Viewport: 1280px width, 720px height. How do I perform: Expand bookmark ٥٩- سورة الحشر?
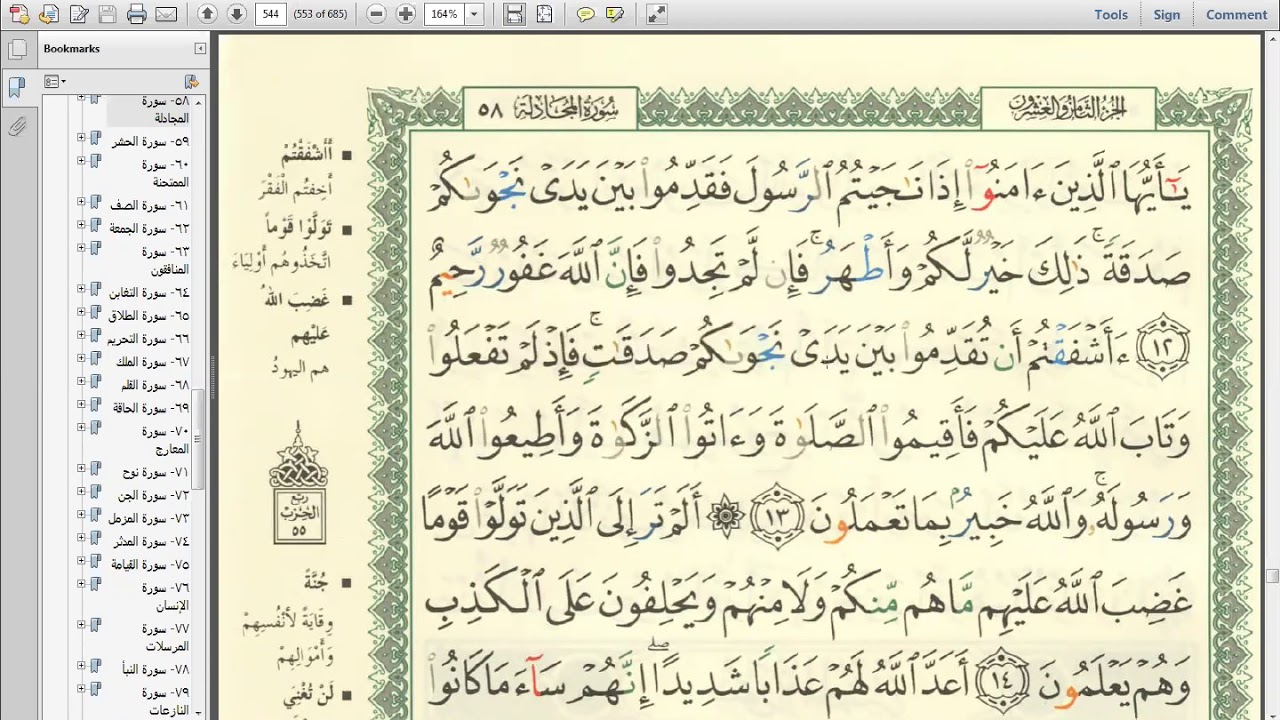(x=81, y=137)
